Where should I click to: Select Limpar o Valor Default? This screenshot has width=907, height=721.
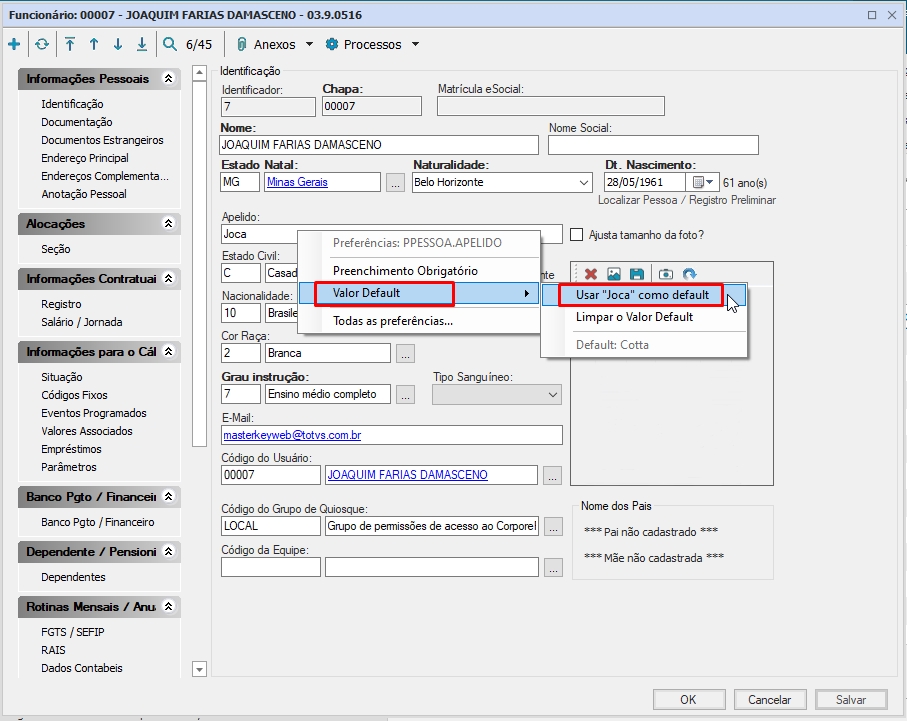(643, 317)
